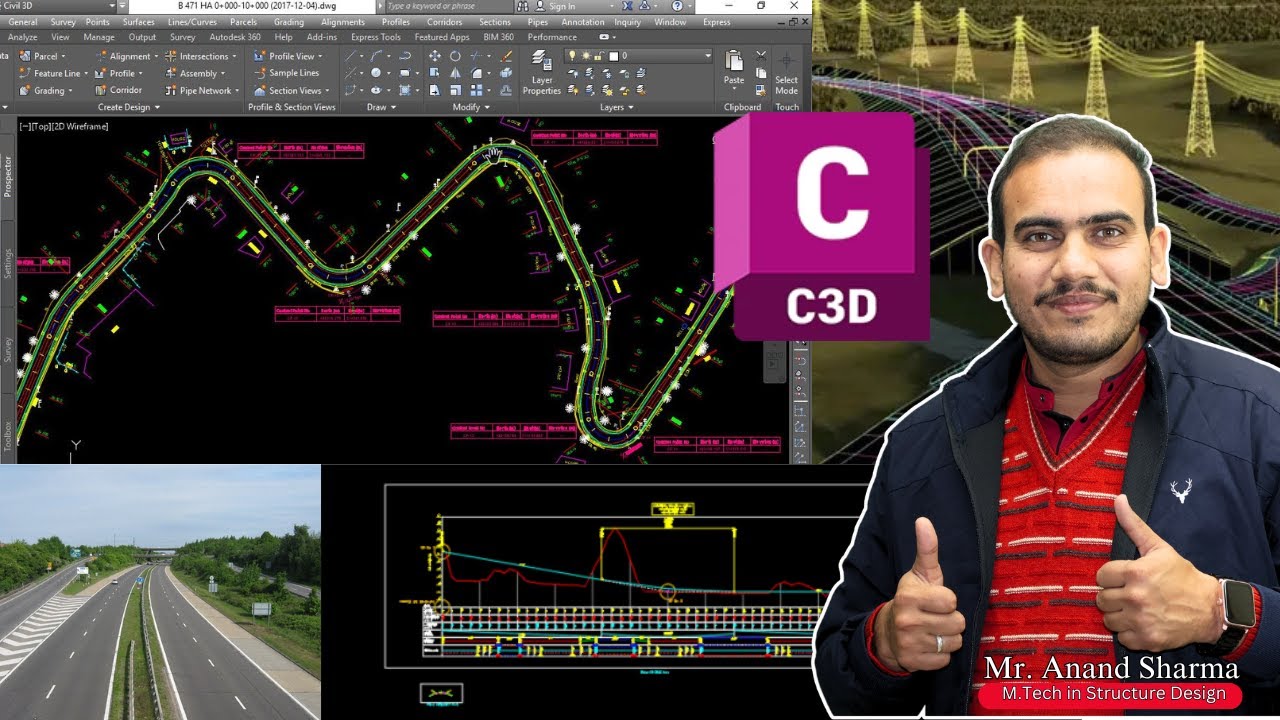Open the Corridors menu
1280x720 pixels.
click(x=445, y=22)
